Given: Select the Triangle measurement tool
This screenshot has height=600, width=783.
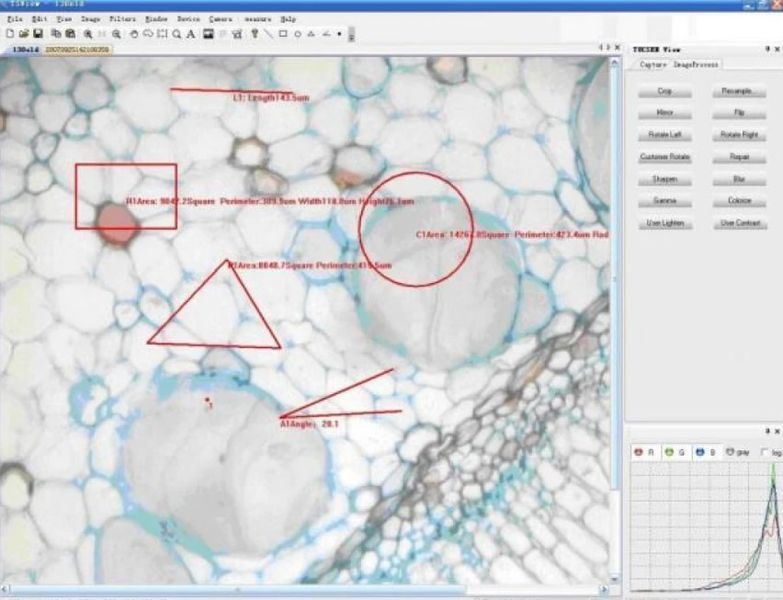Looking at the screenshot, I should click(312, 34).
